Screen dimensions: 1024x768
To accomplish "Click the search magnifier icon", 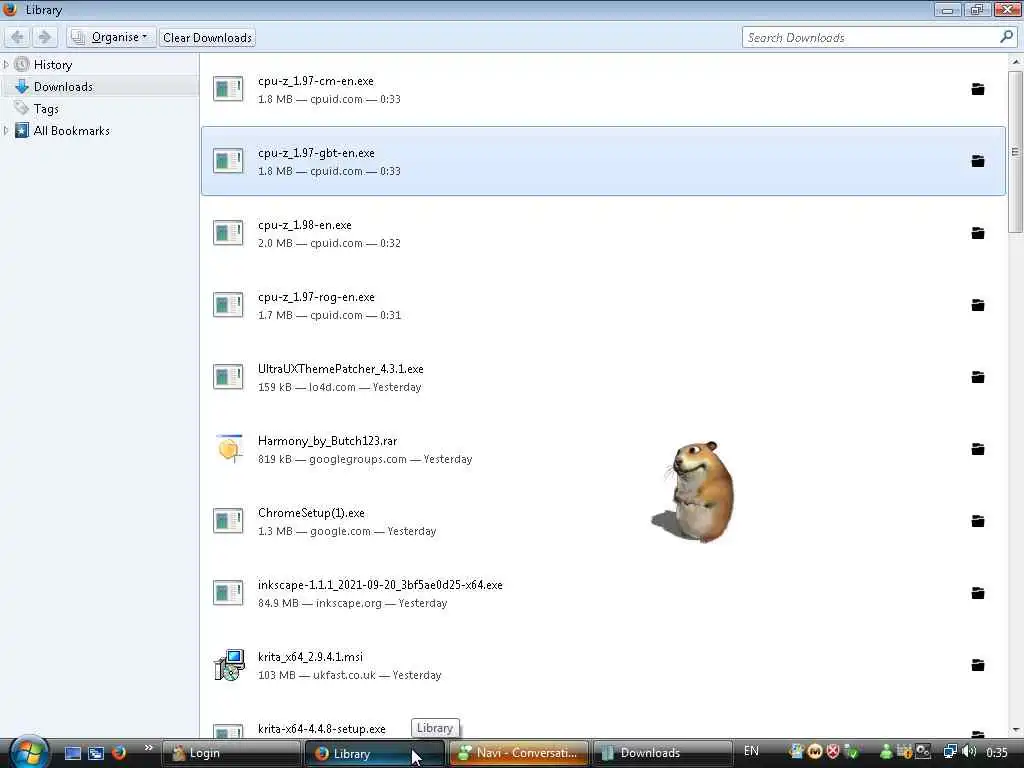I will [1006, 37].
